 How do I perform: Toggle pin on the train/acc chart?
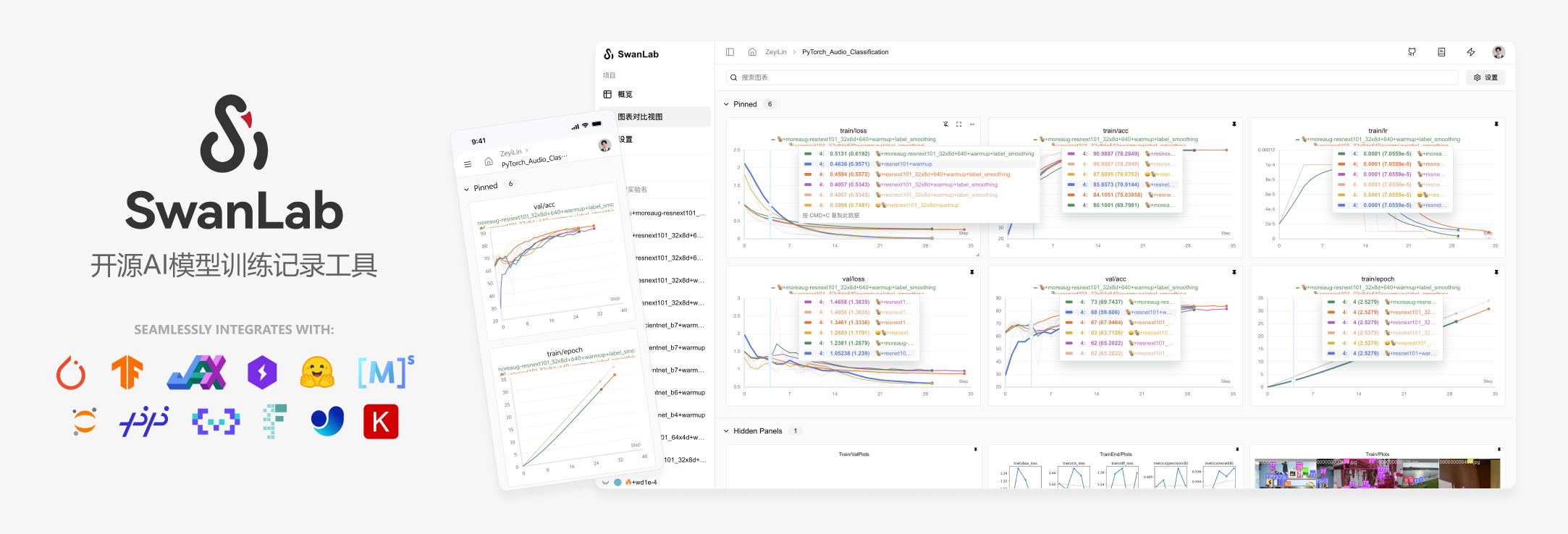1234,124
